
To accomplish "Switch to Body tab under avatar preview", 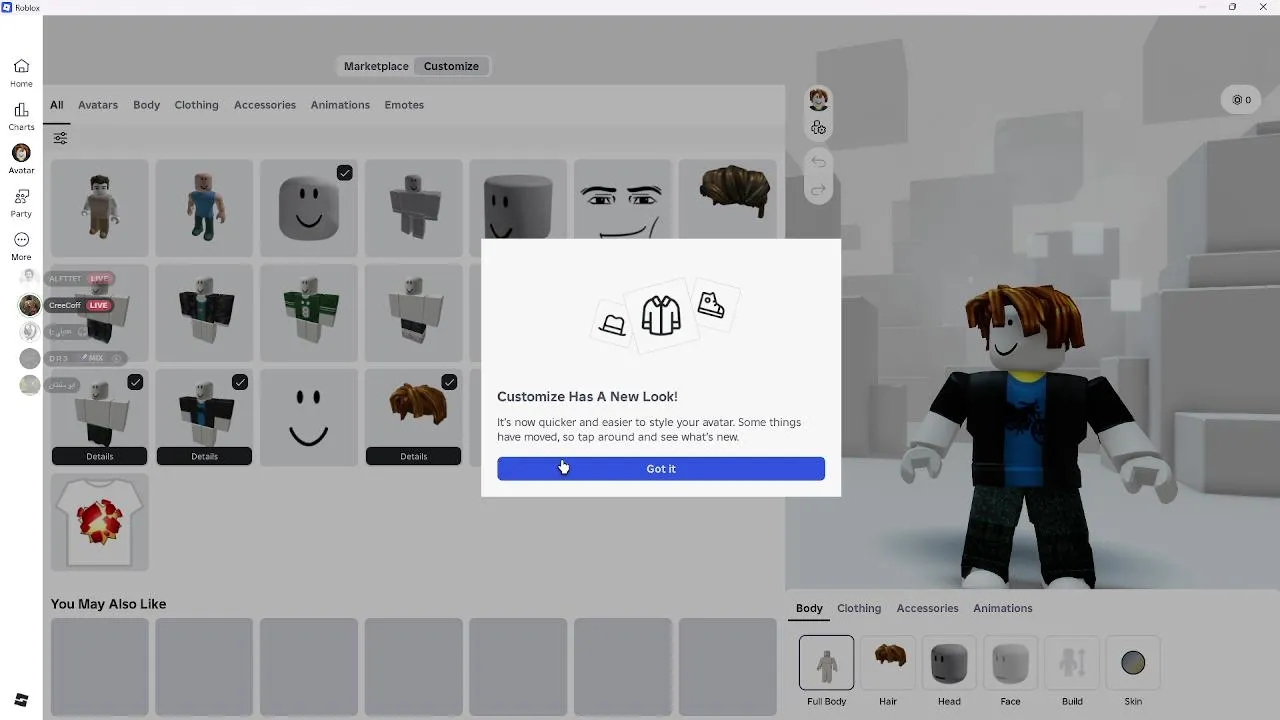I will 809,608.
